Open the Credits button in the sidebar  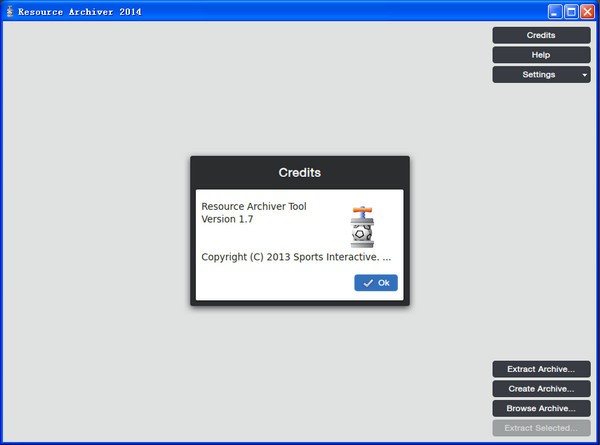tap(541, 35)
